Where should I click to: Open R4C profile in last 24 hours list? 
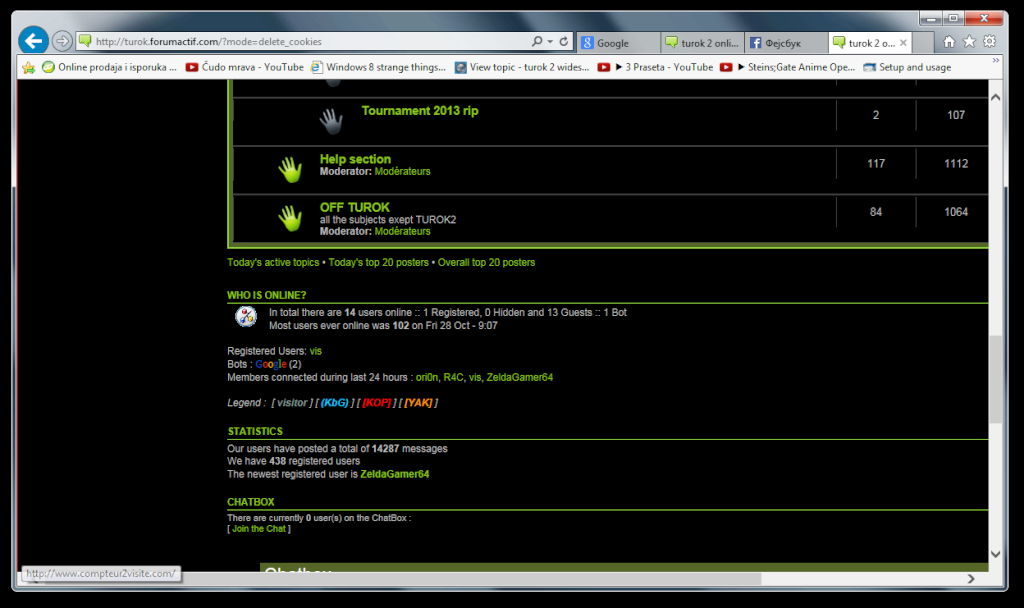pyautogui.click(x=453, y=377)
